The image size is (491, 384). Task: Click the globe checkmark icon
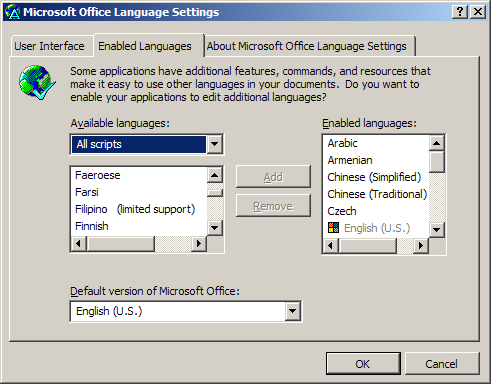click(x=37, y=82)
